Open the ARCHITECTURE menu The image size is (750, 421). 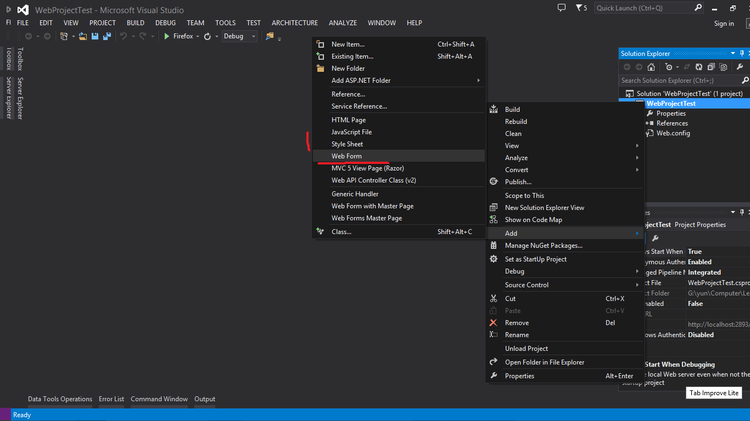(295, 22)
